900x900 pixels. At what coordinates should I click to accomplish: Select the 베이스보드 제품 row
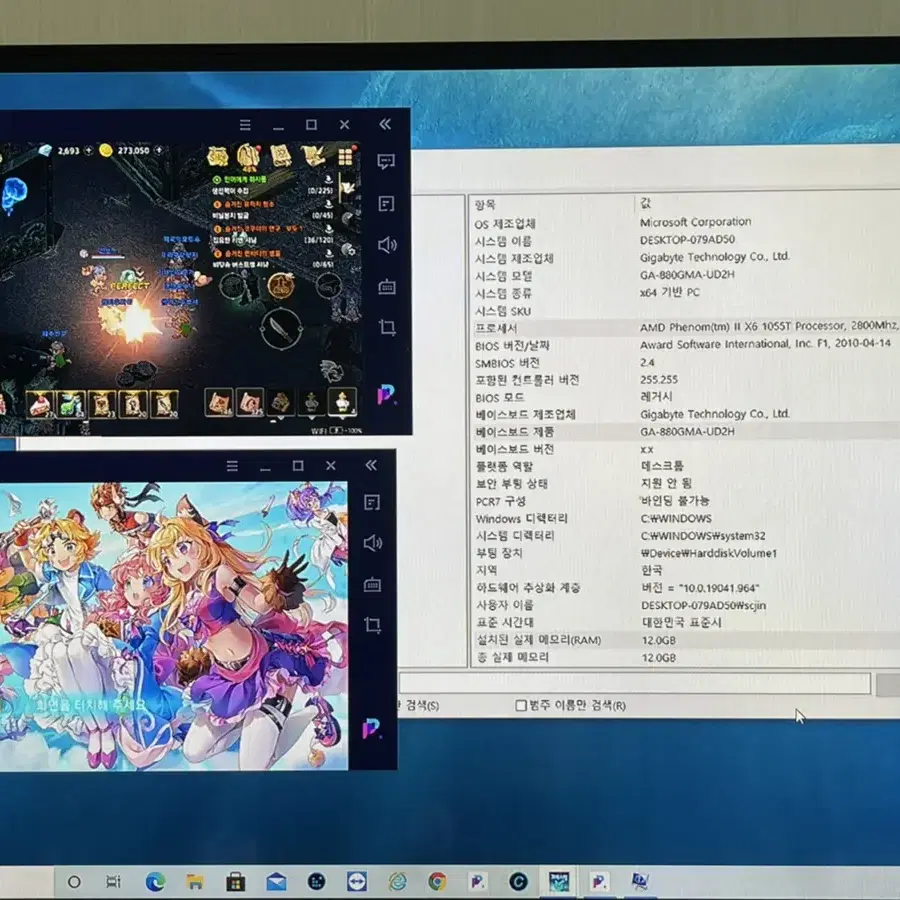click(x=686, y=432)
